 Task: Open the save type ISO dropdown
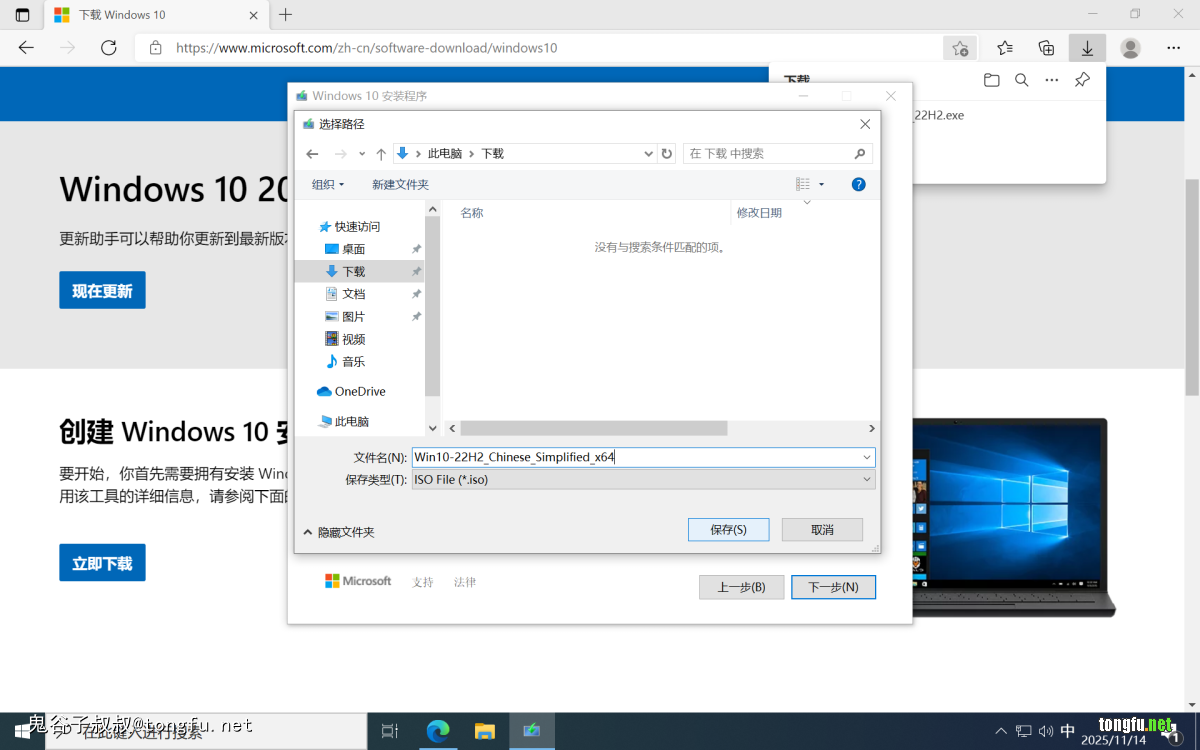(x=866, y=480)
